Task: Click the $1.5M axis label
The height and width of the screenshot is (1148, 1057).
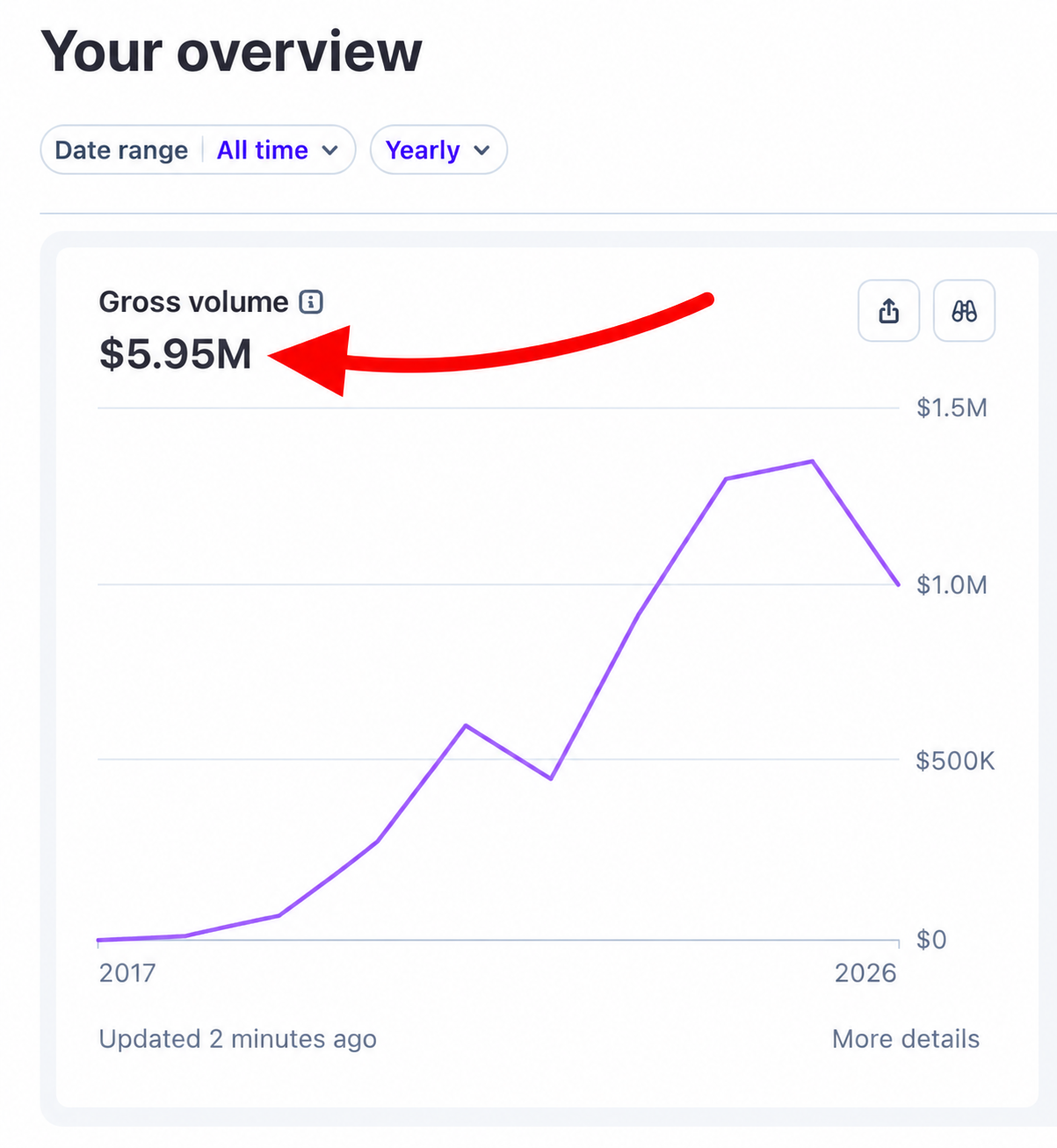Action: (x=952, y=408)
